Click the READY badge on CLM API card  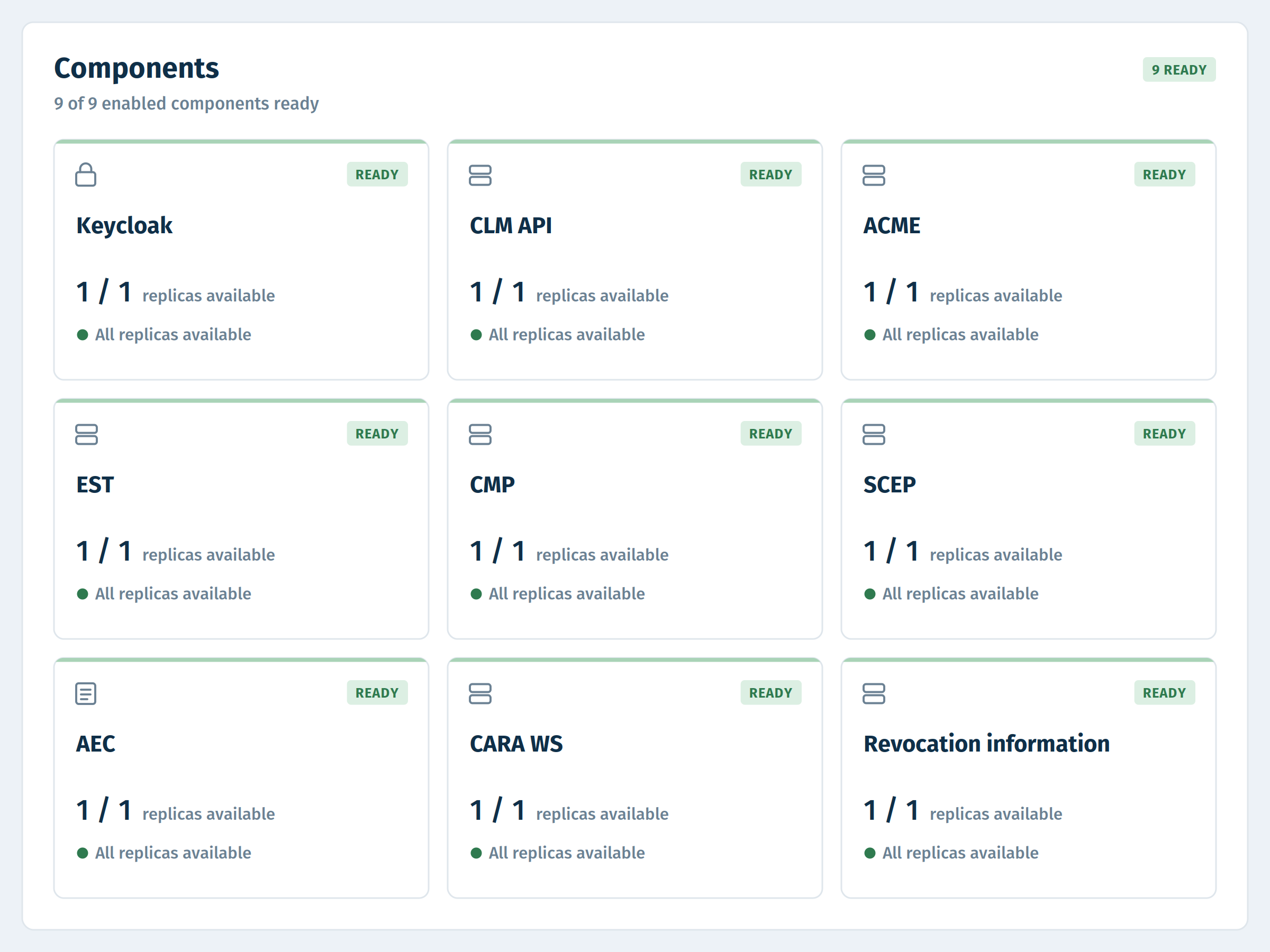pos(770,175)
